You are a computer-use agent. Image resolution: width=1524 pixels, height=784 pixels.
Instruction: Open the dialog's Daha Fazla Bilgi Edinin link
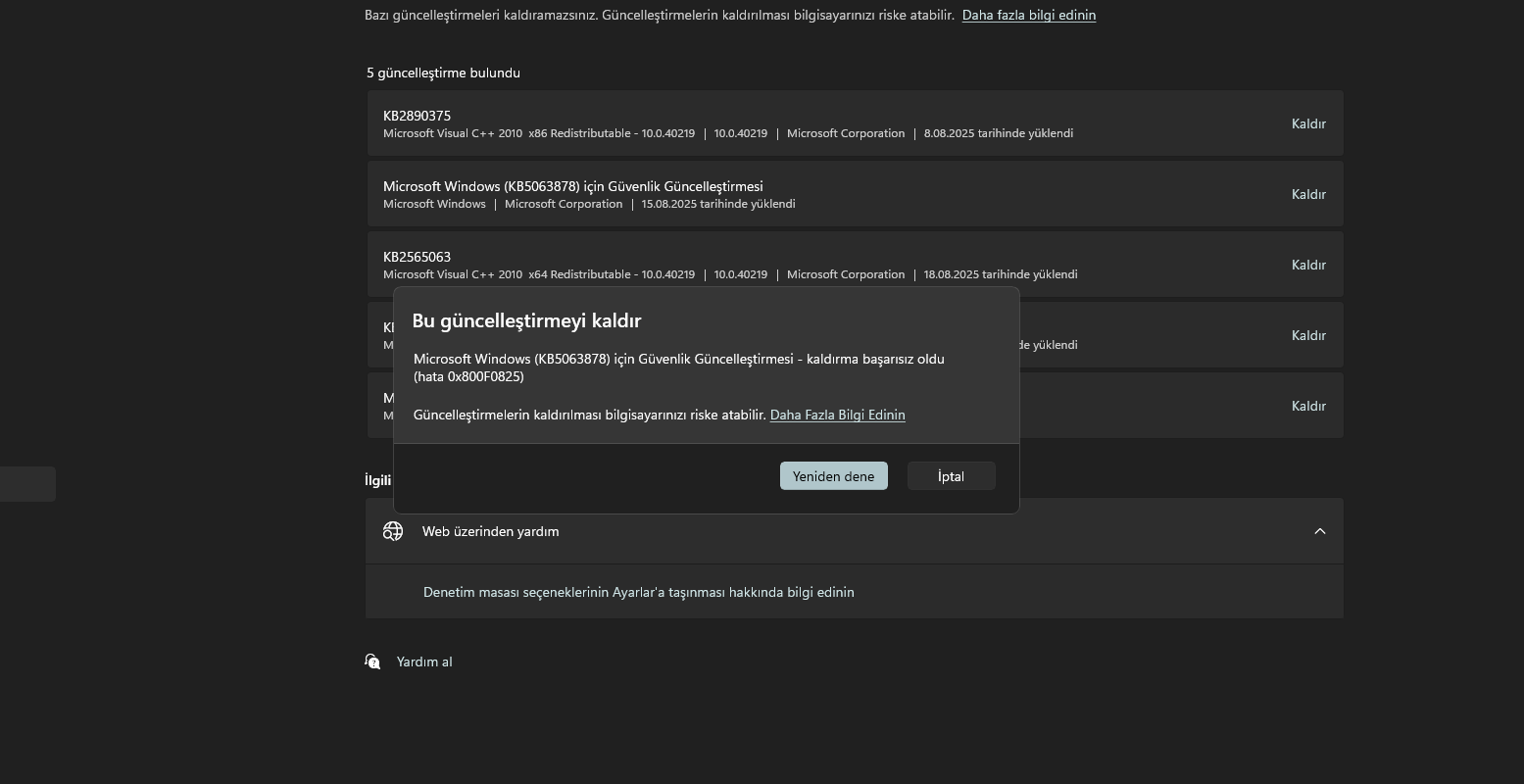[x=837, y=415]
